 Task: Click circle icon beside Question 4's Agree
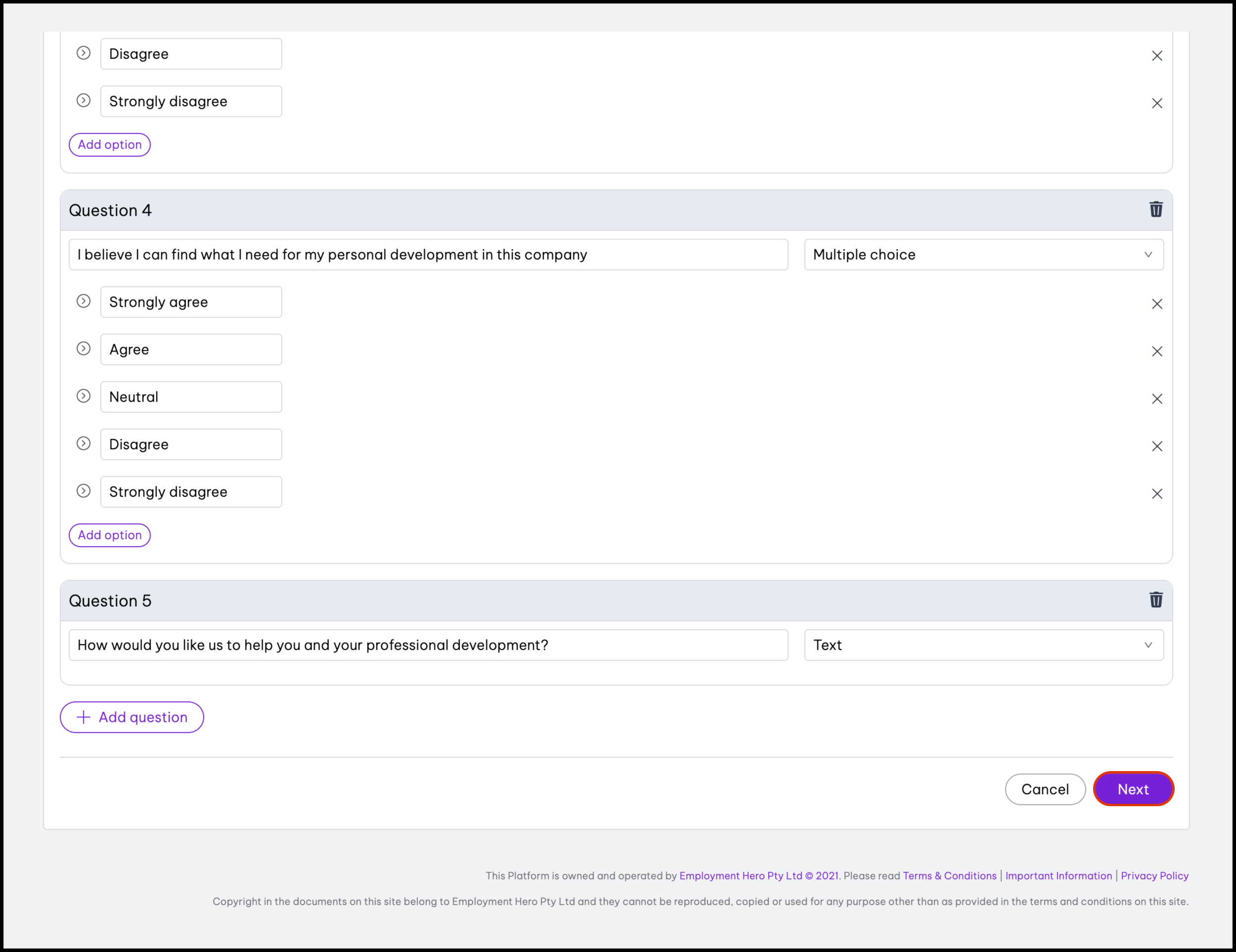(83, 348)
